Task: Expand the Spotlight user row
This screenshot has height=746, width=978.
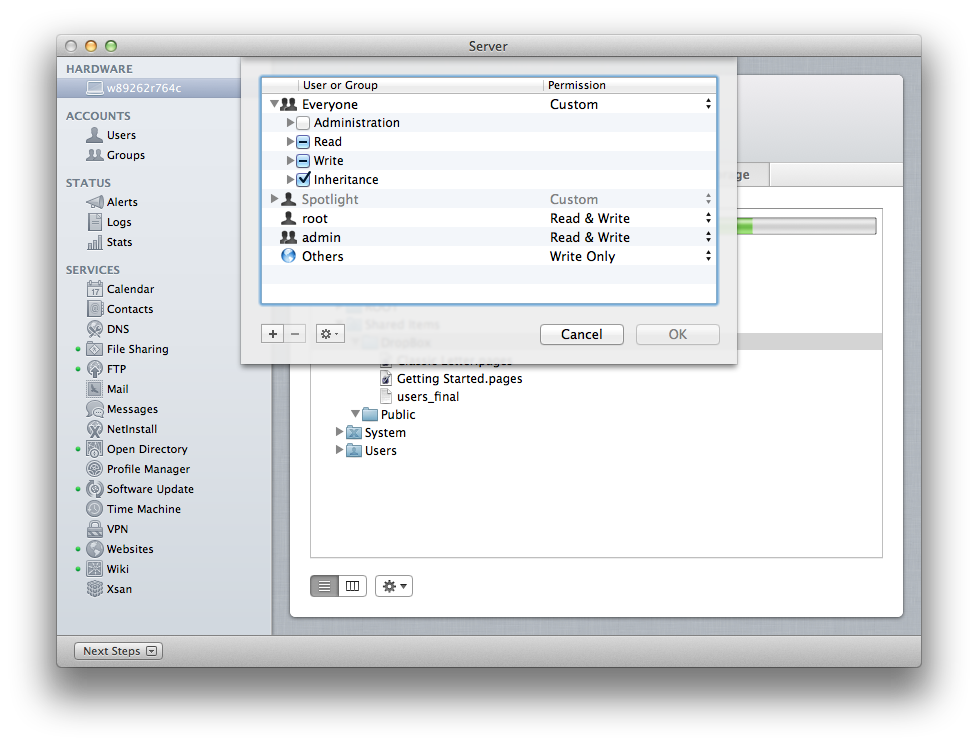Action: (x=274, y=198)
